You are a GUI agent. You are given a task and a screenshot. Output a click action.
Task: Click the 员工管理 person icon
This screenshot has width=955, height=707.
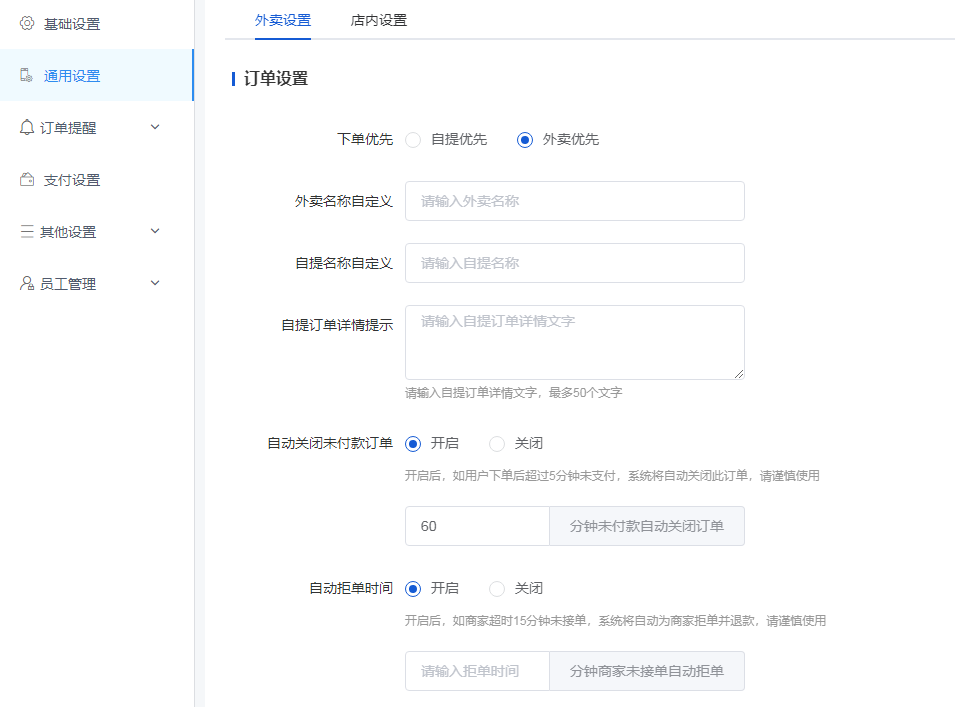tap(27, 283)
